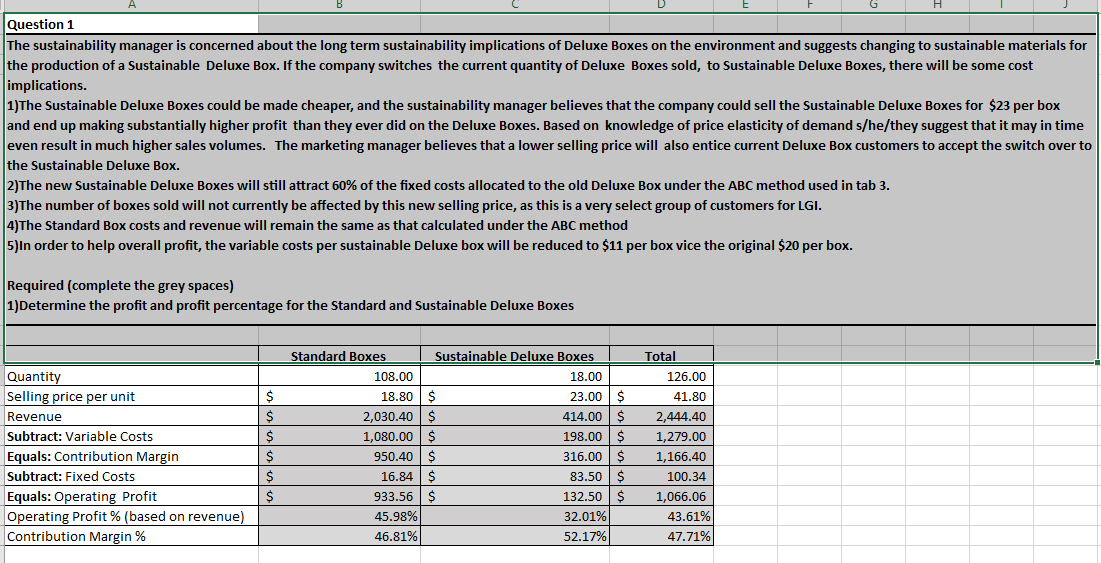Select the variable costs cell 1,080.00
This screenshot has height=563, width=1101.
pos(339,436)
